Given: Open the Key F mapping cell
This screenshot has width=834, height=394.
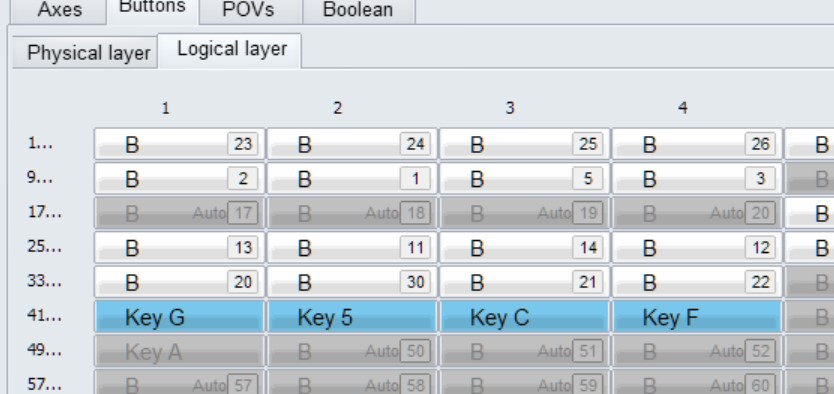Looking at the screenshot, I should coord(697,317).
